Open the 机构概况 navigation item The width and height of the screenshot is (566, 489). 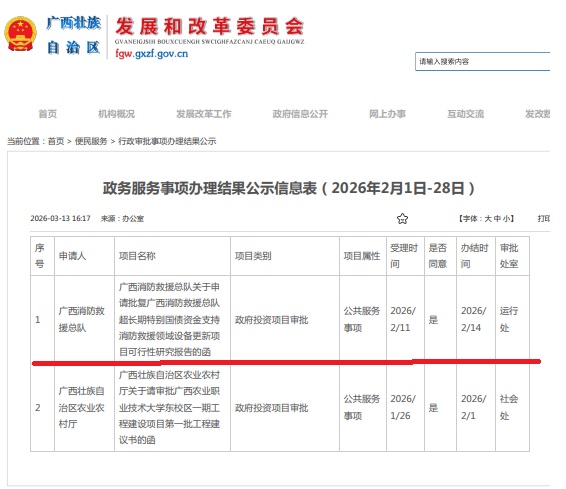coord(116,114)
